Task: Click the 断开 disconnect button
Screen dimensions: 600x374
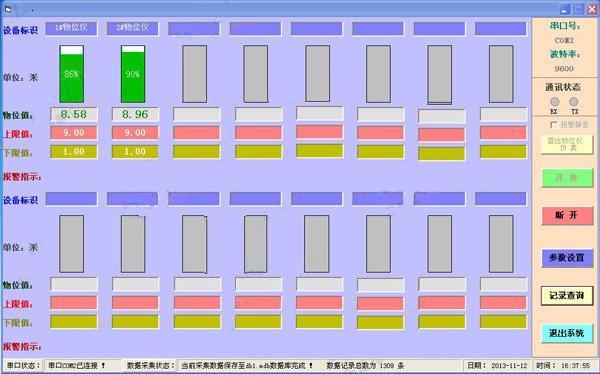Action: (567, 216)
